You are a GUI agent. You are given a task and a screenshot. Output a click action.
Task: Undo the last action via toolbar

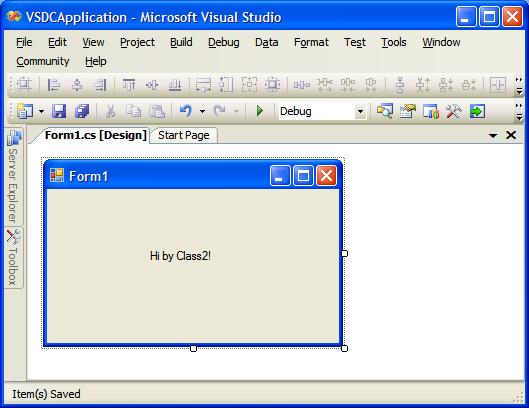pos(186,111)
